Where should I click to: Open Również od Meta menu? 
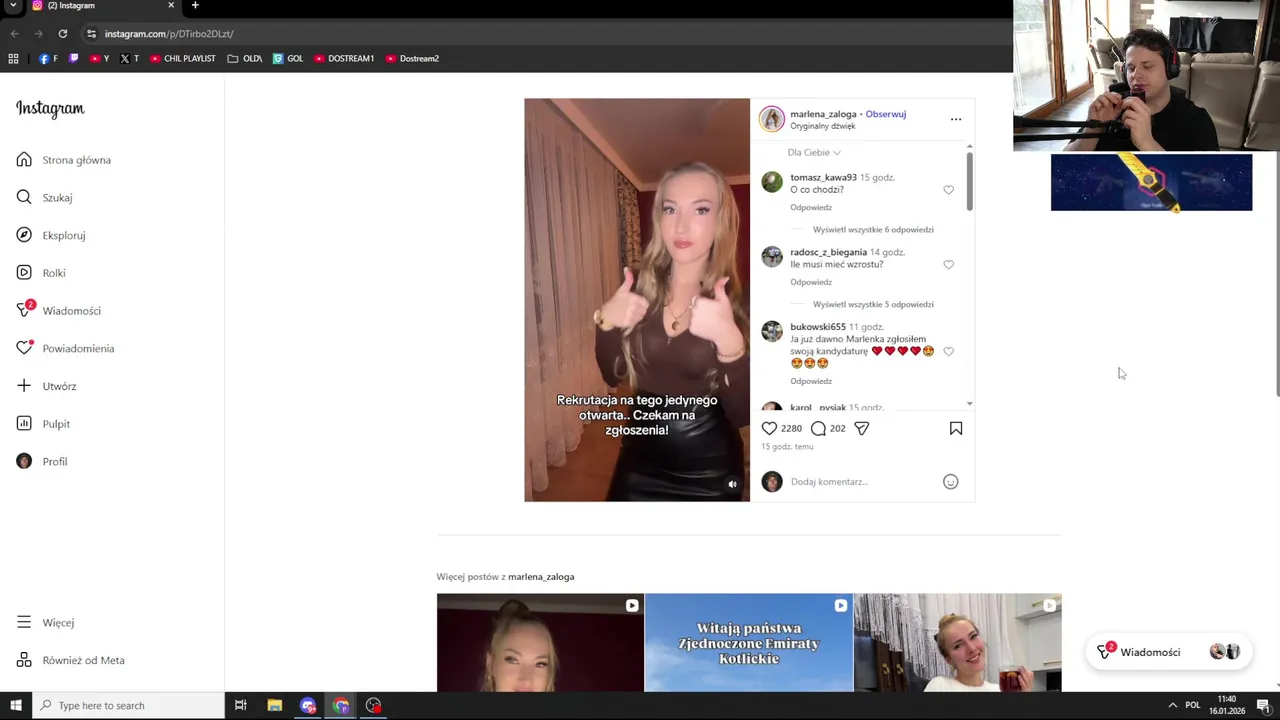70,660
